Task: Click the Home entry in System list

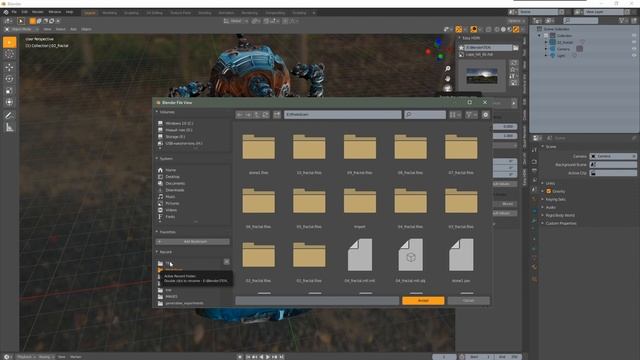Action: click(x=171, y=170)
